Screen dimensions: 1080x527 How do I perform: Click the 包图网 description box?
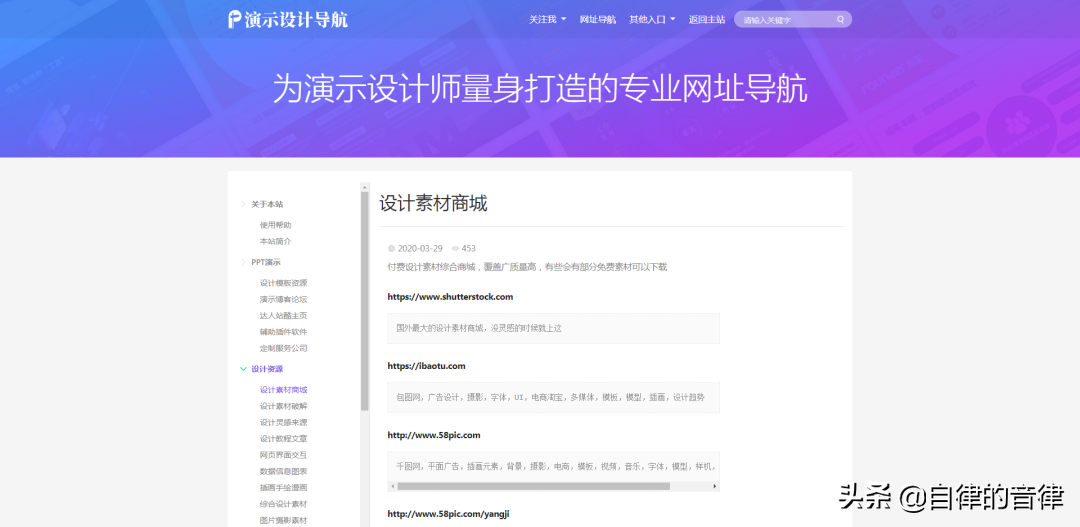click(553, 397)
